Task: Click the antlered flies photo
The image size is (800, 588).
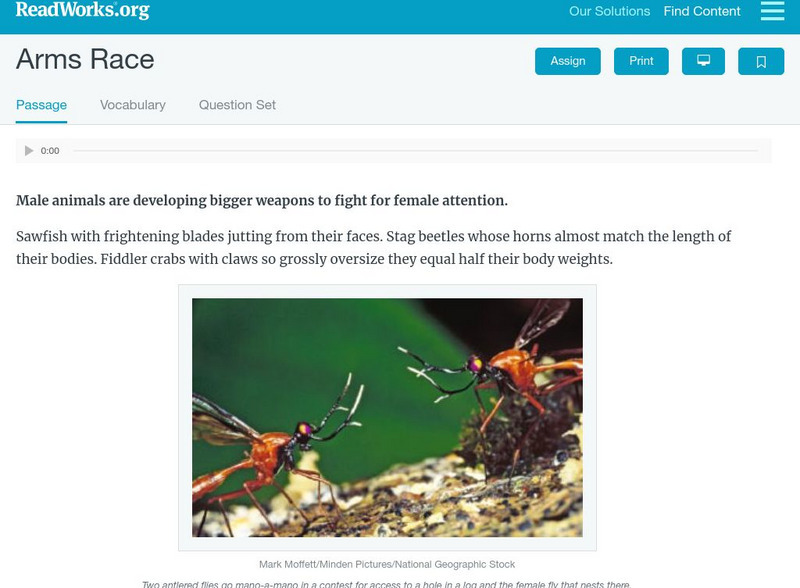Action: point(387,418)
